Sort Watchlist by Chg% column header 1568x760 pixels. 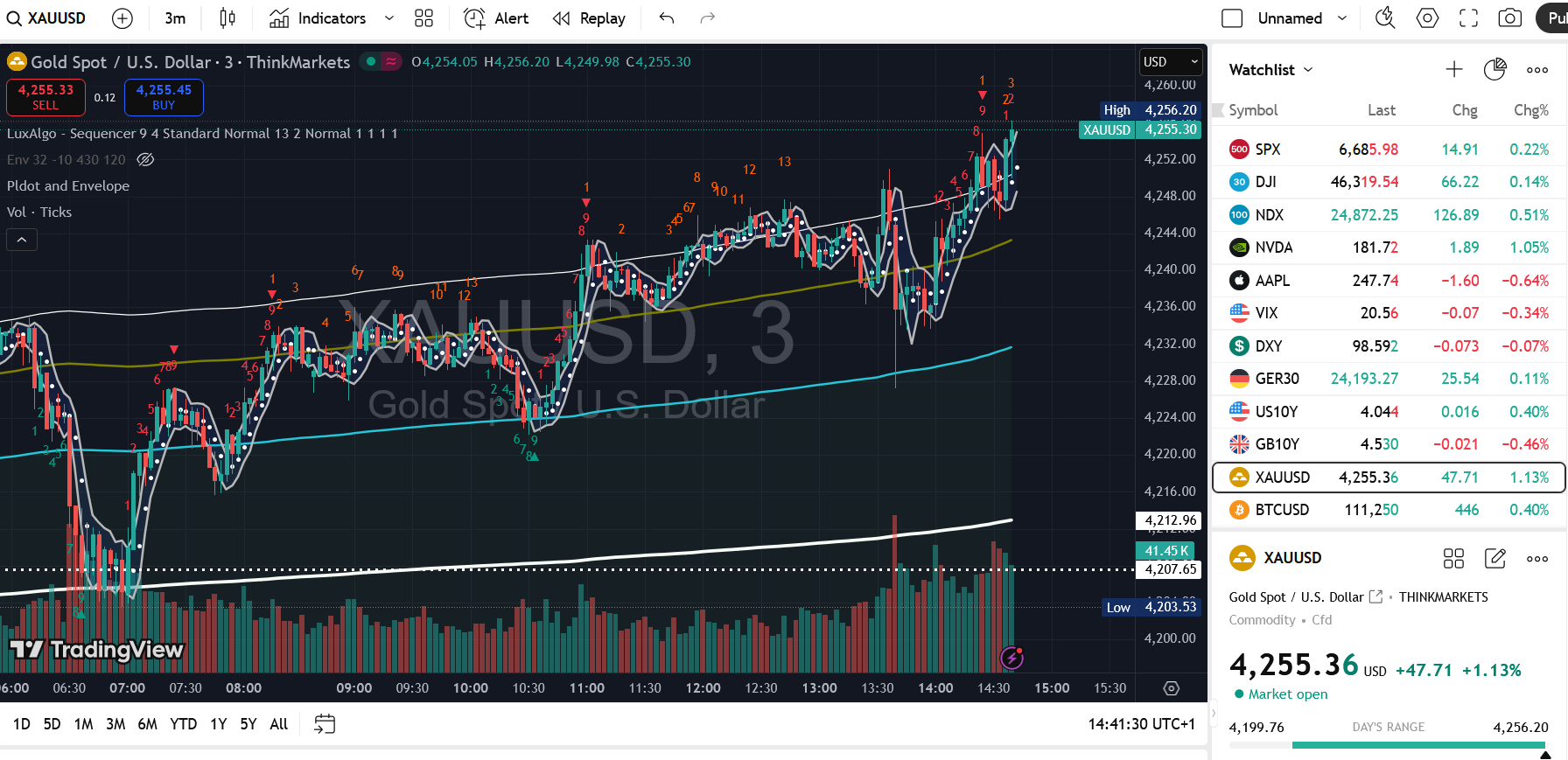[1530, 110]
